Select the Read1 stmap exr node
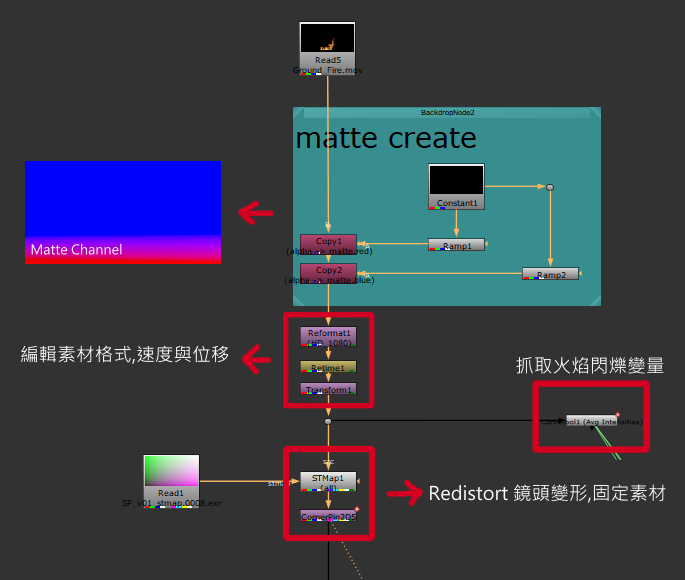Viewport: 685px width, 580px height. [x=171, y=492]
